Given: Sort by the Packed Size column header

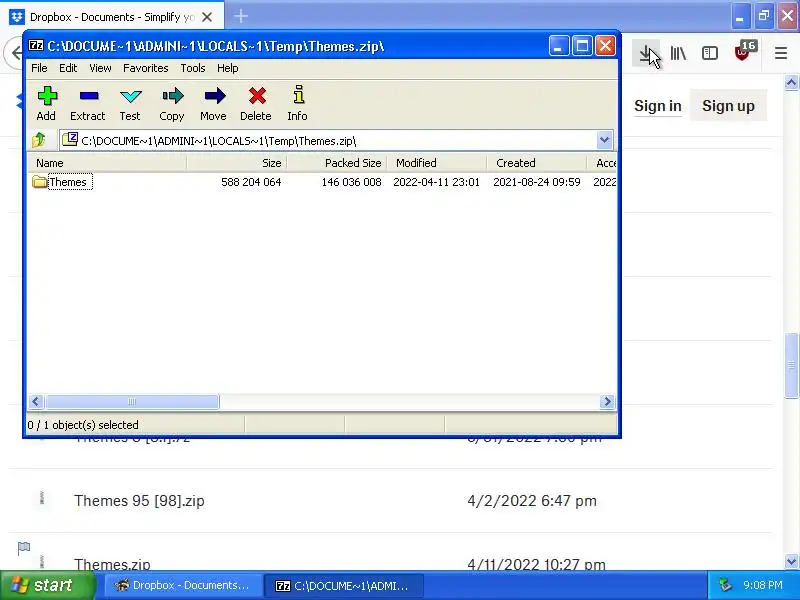Looking at the screenshot, I should click(x=337, y=163).
